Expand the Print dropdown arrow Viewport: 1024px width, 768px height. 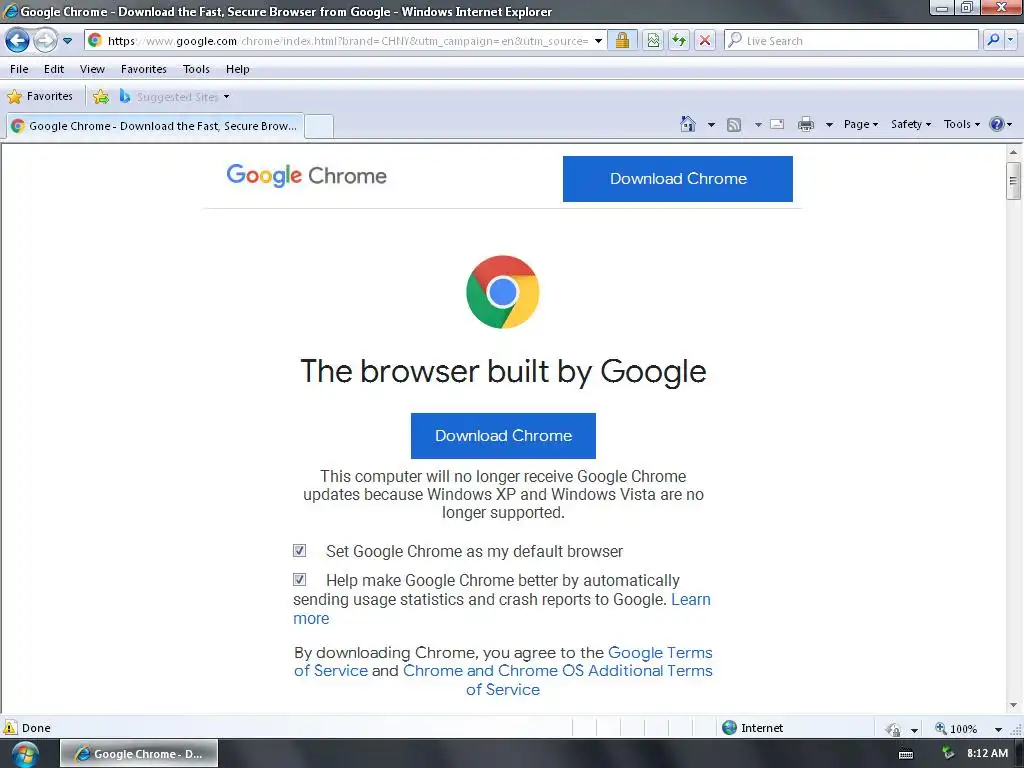pyautogui.click(x=829, y=124)
